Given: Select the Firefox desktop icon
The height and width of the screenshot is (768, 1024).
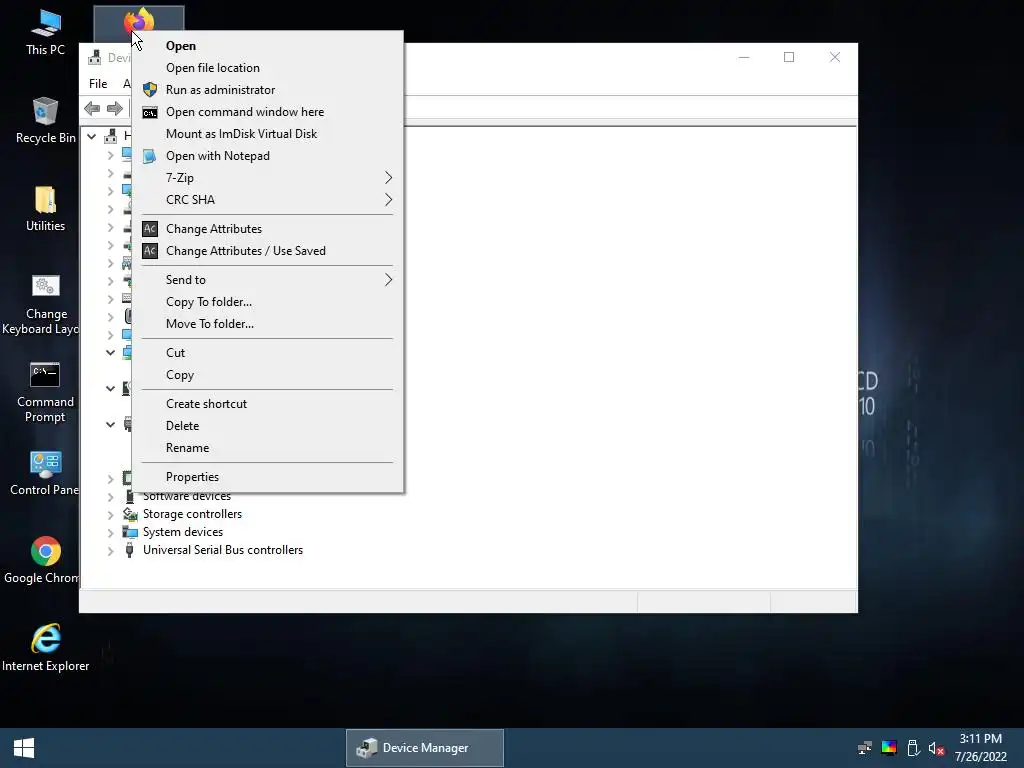Looking at the screenshot, I should (x=138, y=21).
